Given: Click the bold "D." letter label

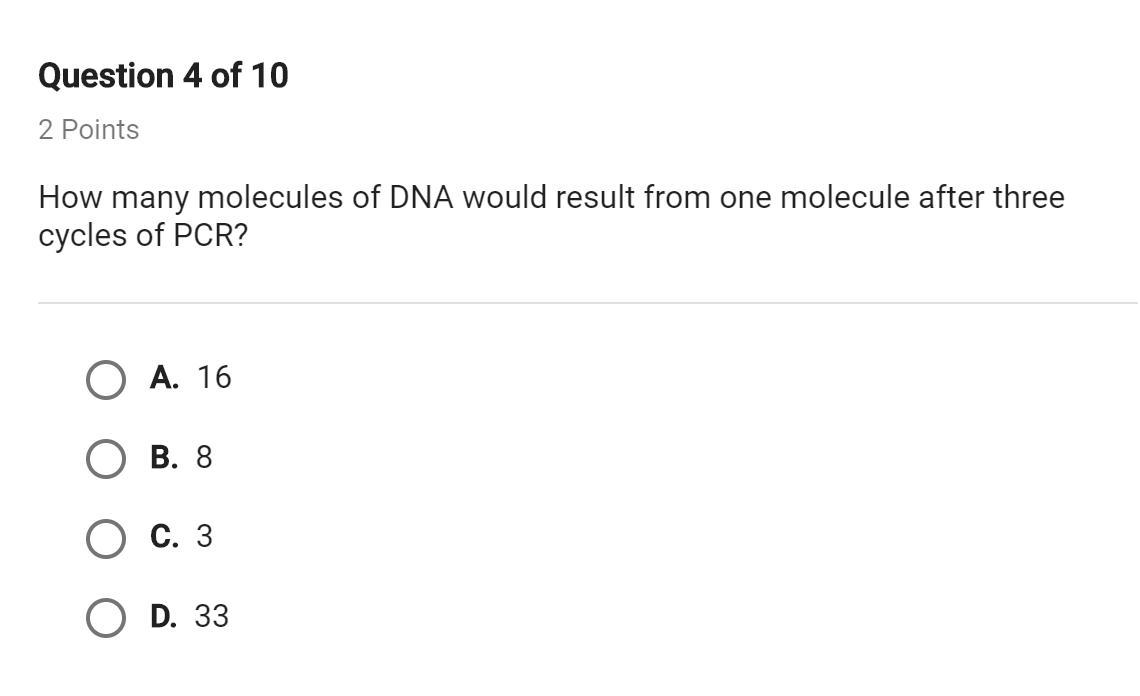Looking at the screenshot, I should click(163, 616).
